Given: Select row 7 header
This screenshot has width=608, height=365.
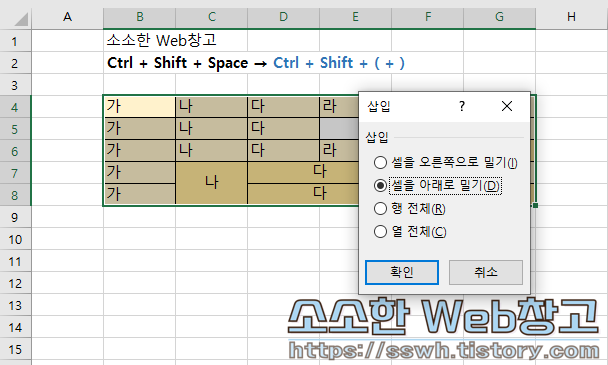Looking at the screenshot, I should 15,173.
